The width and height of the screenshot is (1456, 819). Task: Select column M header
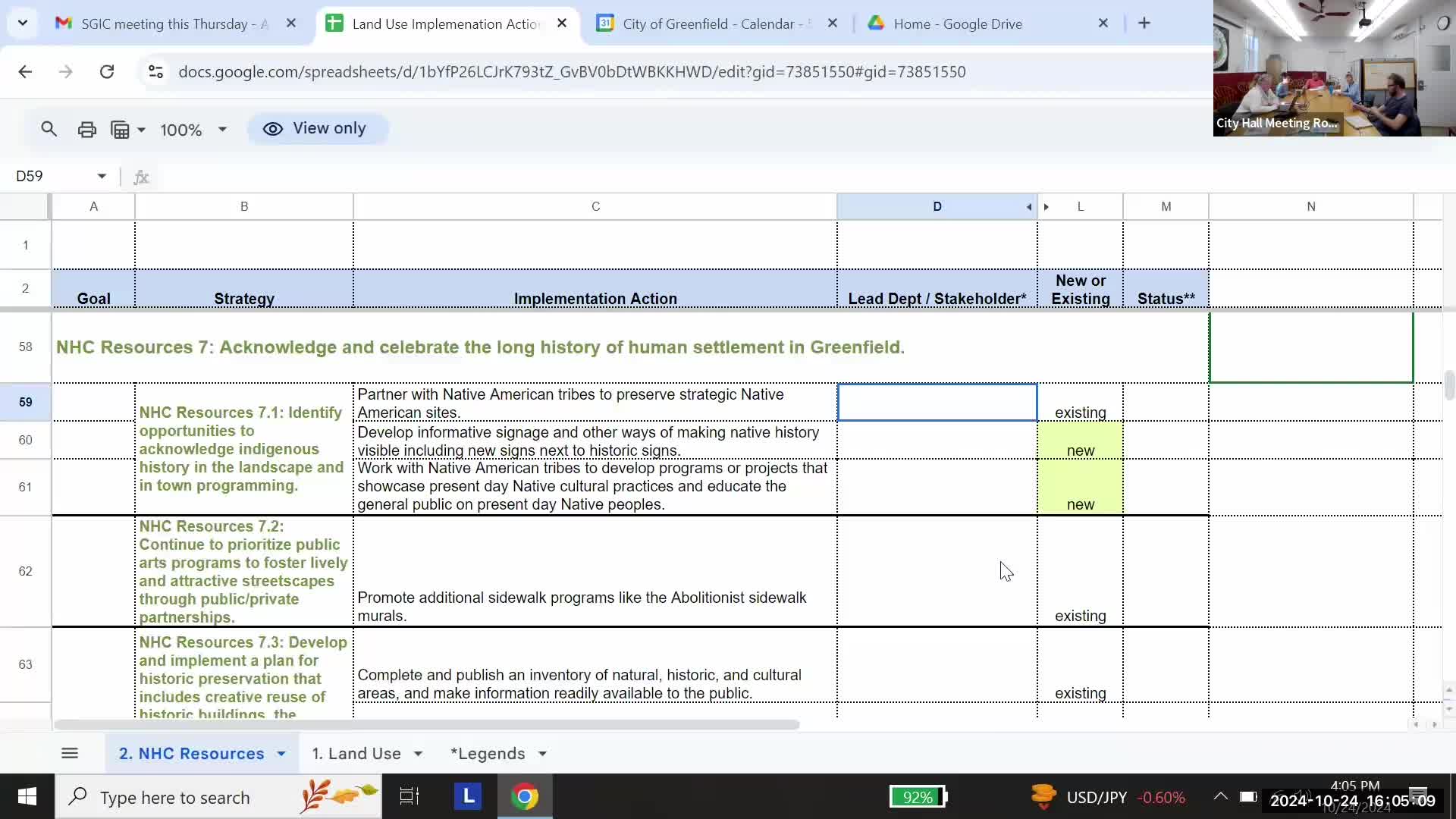coord(1166,206)
